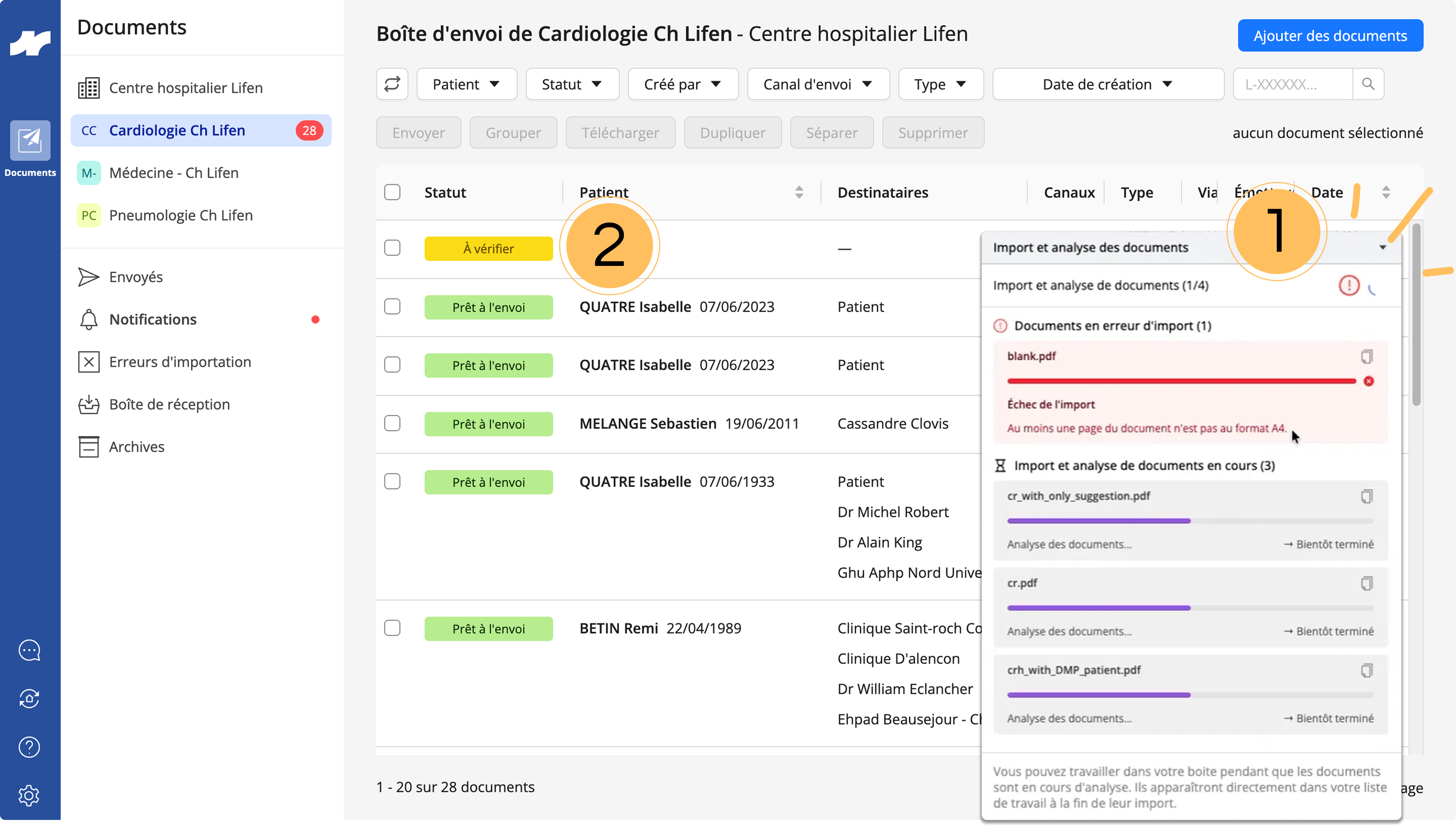Copy the blank.pdf file name icon

[1366, 356]
